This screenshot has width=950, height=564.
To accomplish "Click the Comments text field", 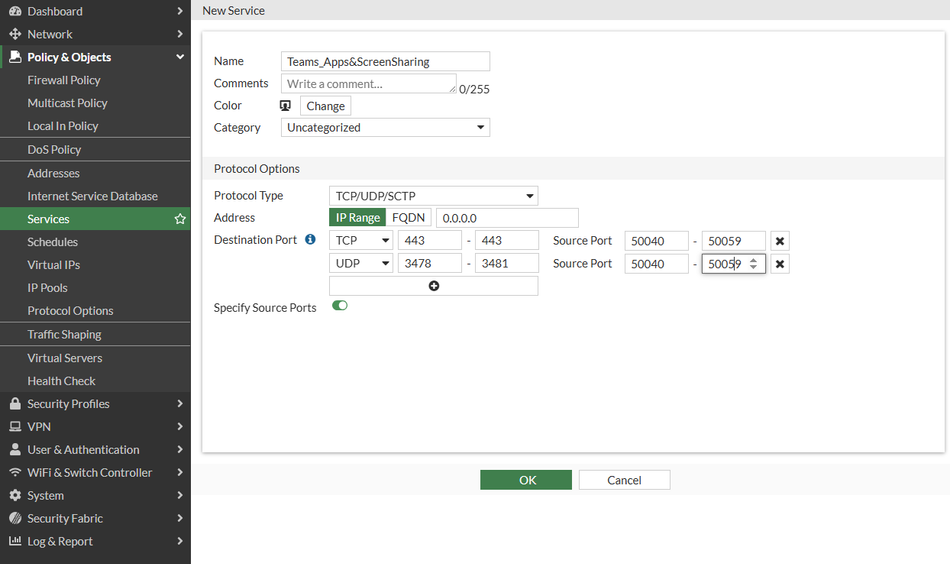I will (368, 84).
